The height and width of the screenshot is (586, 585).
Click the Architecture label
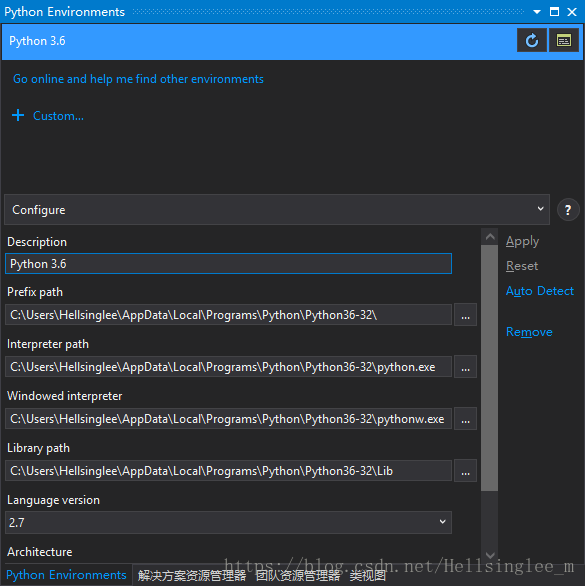click(x=40, y=552)
